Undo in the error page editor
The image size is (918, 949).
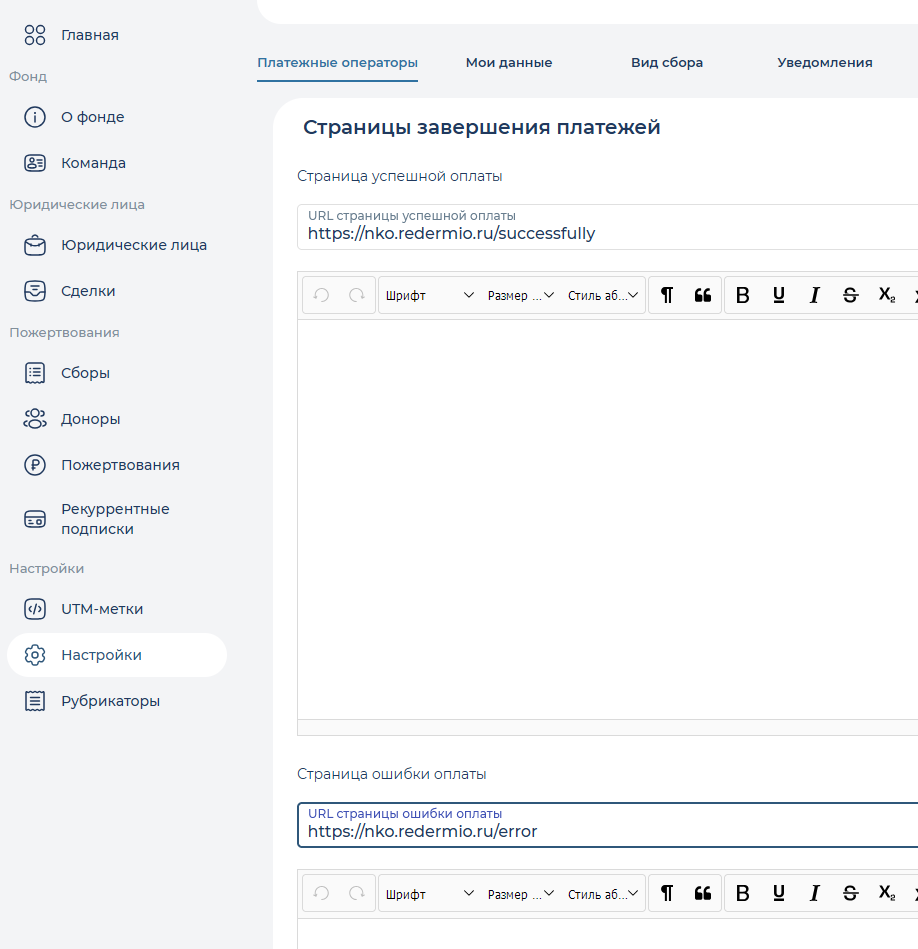click(321, 893)
